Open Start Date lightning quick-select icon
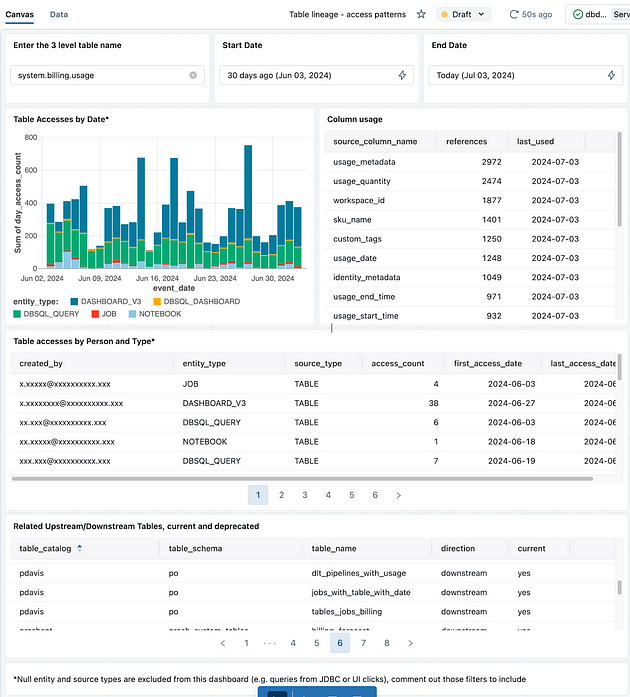The height and width of the screenshot is (697, 630). point(402,75)
